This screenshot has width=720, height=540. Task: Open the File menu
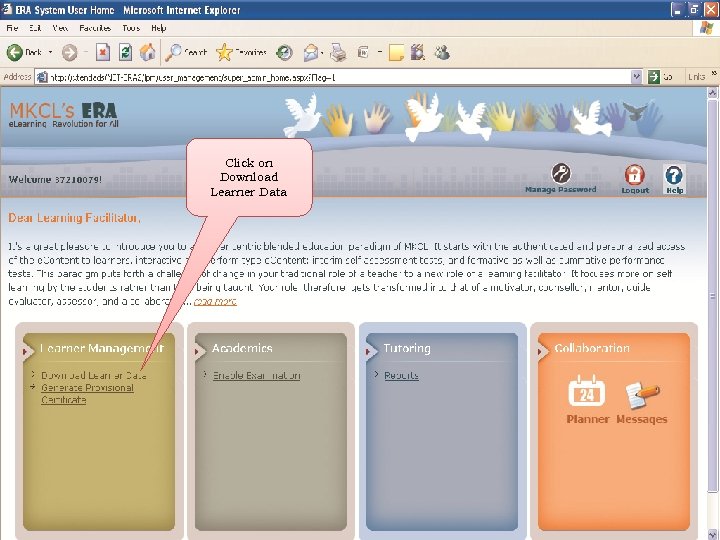coord(12,28)
